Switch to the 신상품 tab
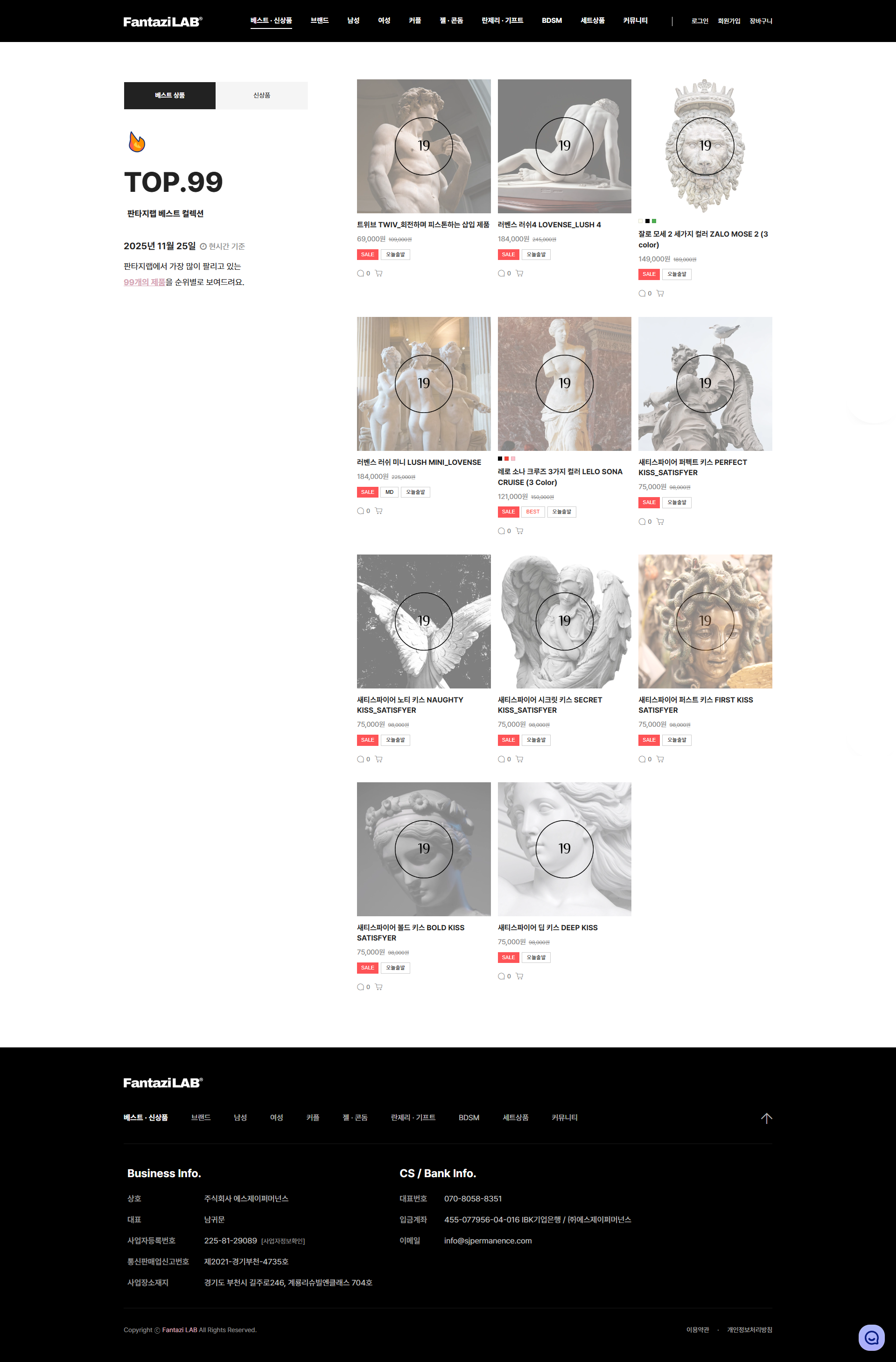The height and width of the screenshot is (1362, 896). (261, 96)
